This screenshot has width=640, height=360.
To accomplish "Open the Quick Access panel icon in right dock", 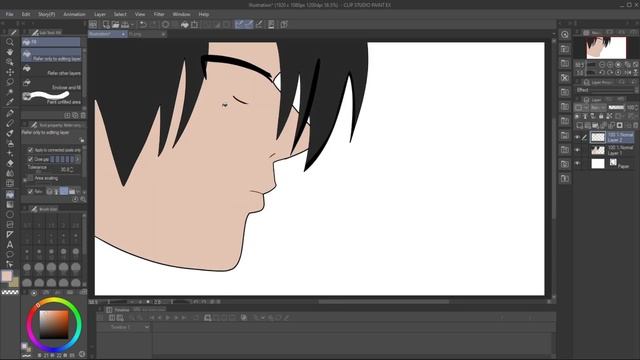I will [565, 34].
